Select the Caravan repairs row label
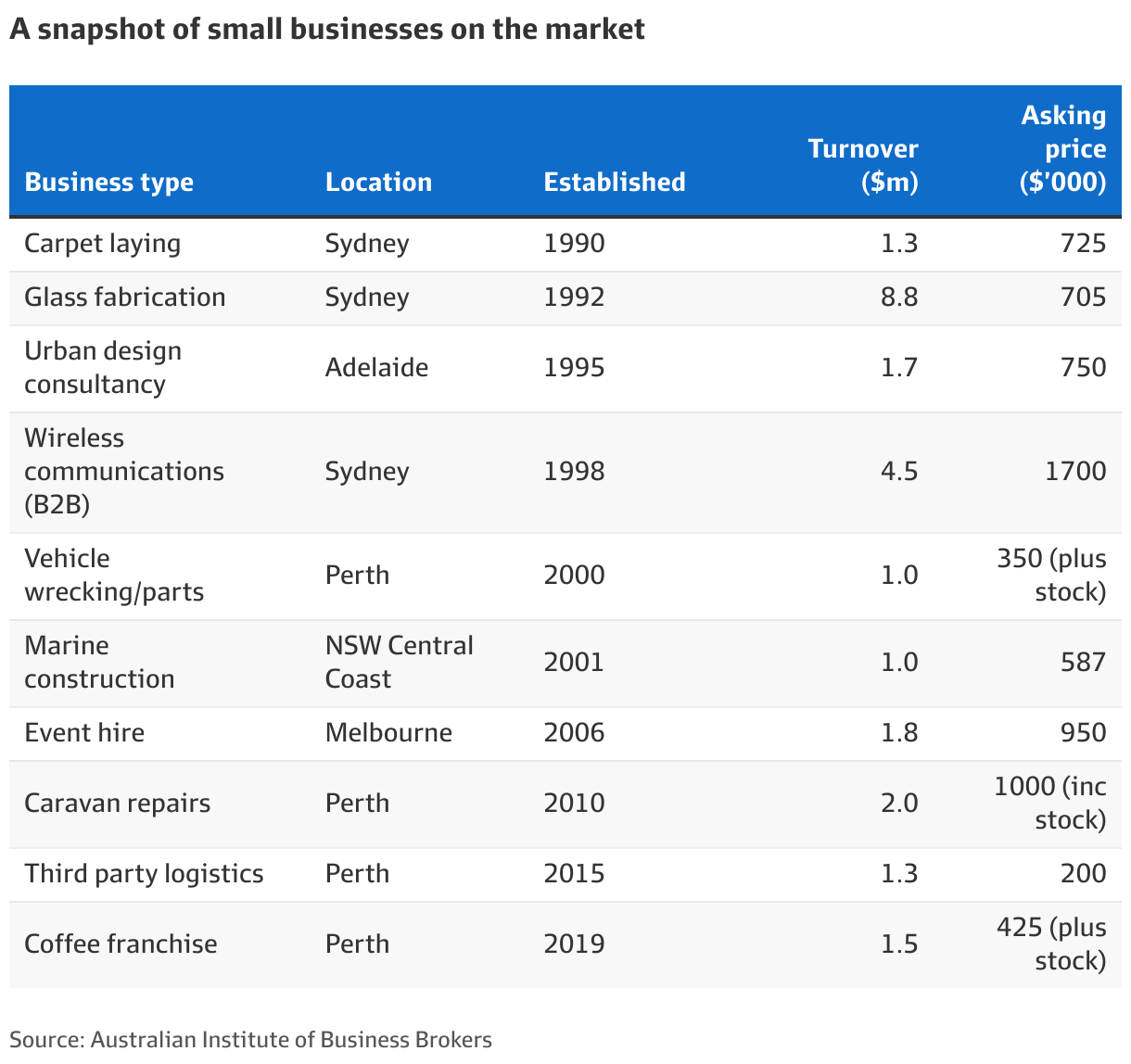This screenshot has width=1131, height=1064. [117, 804]
